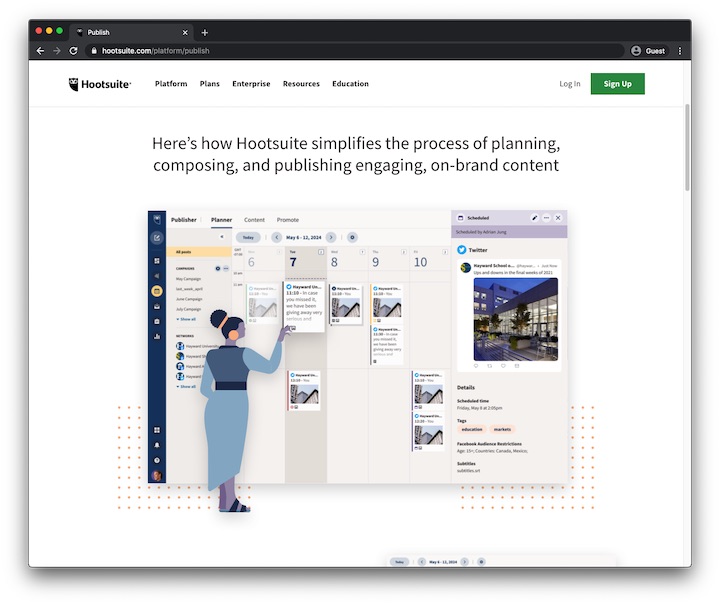Close the Scheduled panel with the X

(558, 217)
